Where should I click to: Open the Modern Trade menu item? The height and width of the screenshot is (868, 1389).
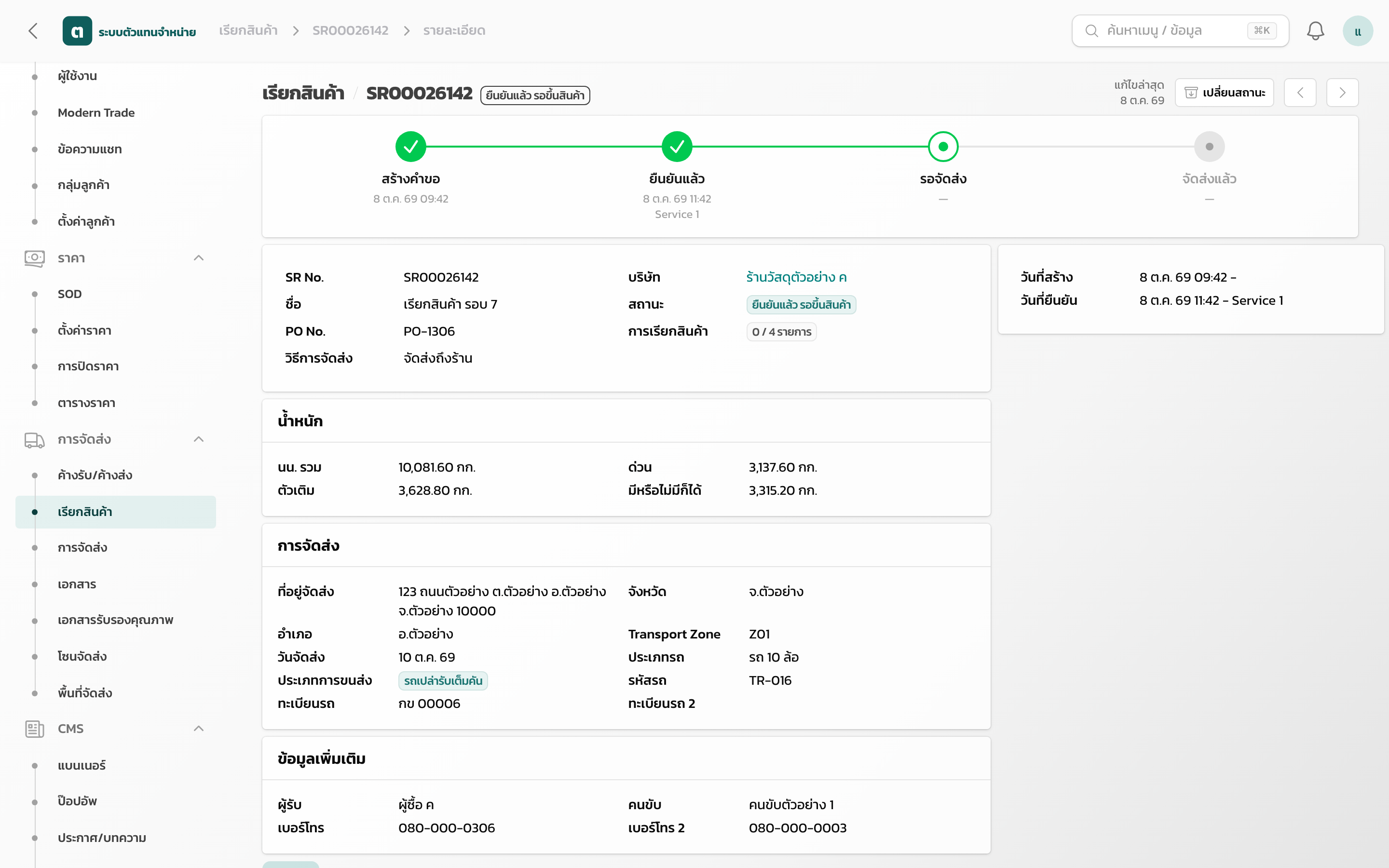[x=96, y=113]
